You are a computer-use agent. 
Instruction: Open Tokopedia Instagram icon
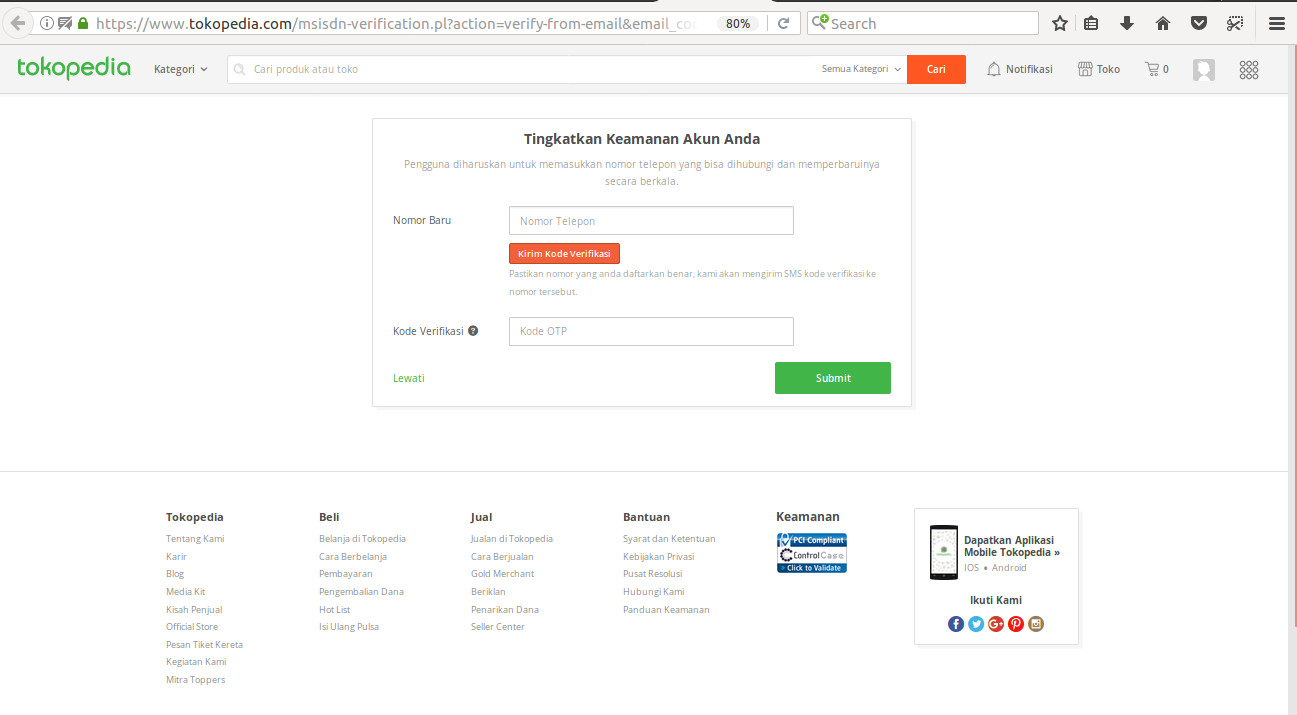pos(1036,624)
